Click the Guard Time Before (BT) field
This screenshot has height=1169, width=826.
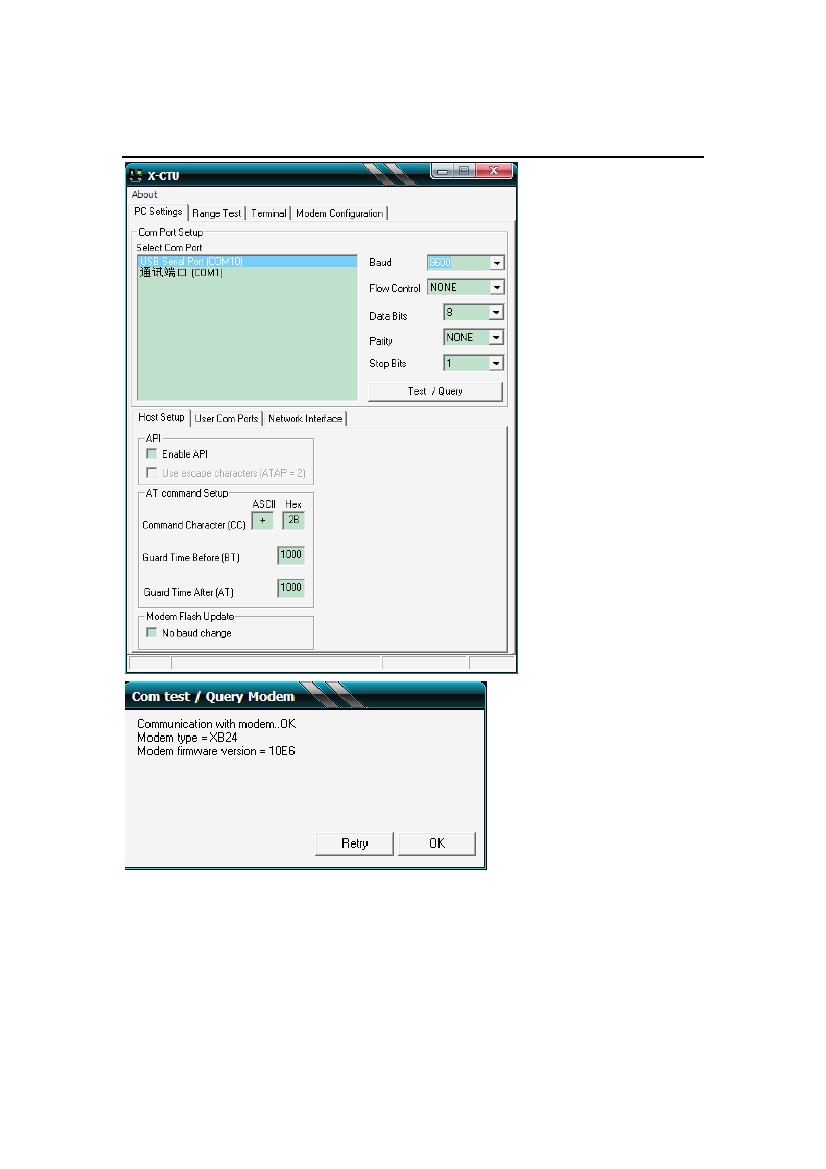click(291, 555)
